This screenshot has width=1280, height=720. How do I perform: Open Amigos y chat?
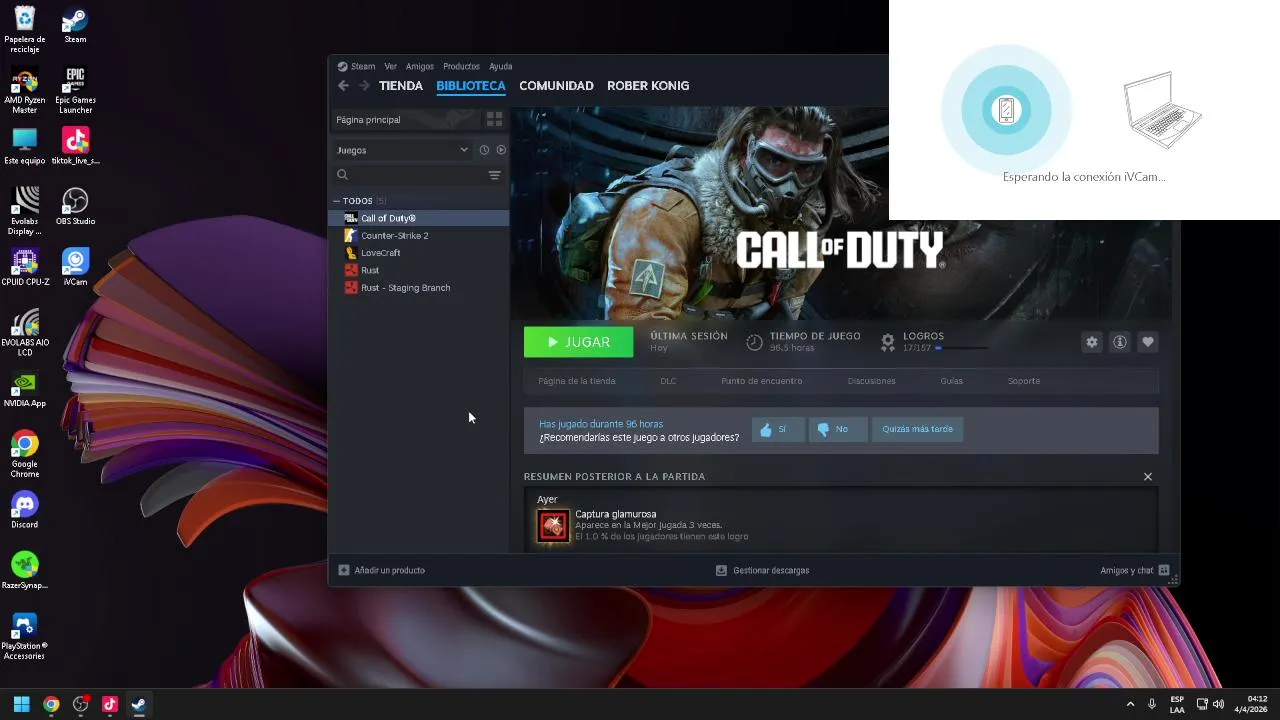click(x=1135, y=570)
